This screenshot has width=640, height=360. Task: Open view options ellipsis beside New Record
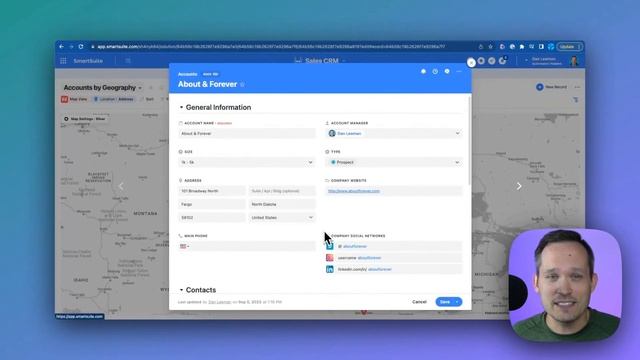click(x=577, y=87)
